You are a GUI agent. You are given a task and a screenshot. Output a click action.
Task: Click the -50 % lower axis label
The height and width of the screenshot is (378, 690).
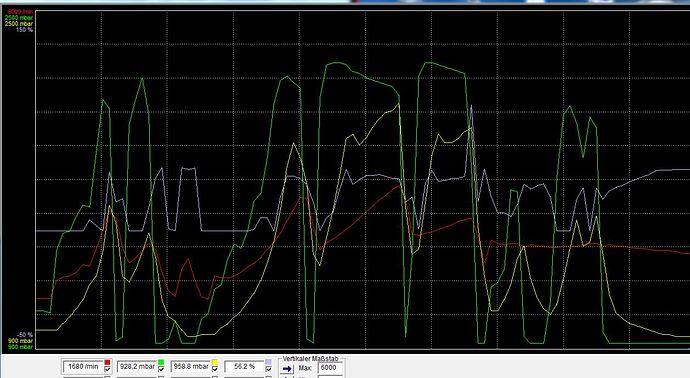(x=25, y=335)
